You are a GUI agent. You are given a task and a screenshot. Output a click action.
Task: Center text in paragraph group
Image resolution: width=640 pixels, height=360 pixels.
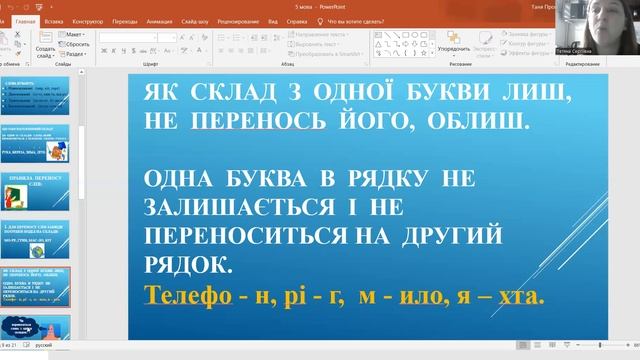pos(231,51)
